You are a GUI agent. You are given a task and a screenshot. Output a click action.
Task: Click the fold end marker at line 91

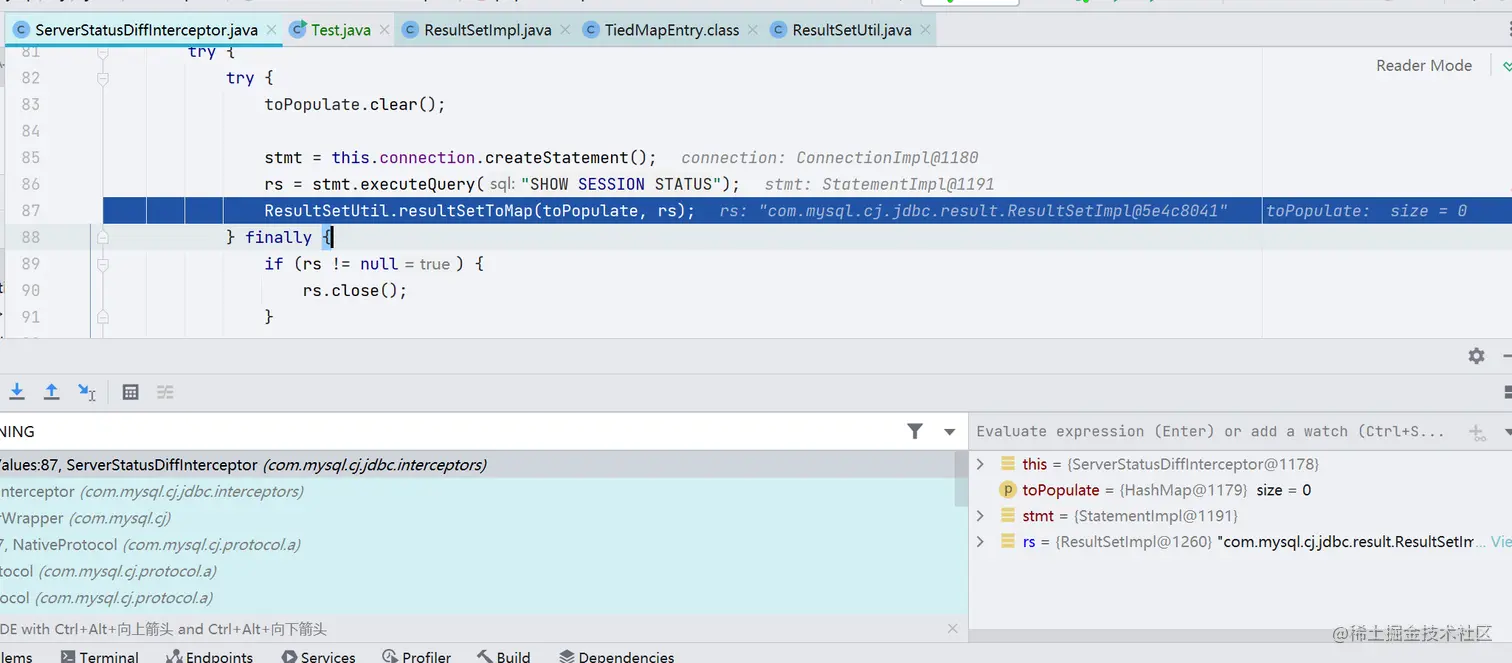tap(103, 317)
